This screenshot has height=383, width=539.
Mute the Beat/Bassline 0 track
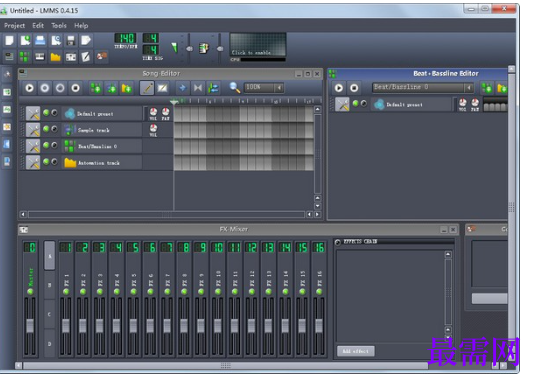pyautogui.click(x=46, y=145)
